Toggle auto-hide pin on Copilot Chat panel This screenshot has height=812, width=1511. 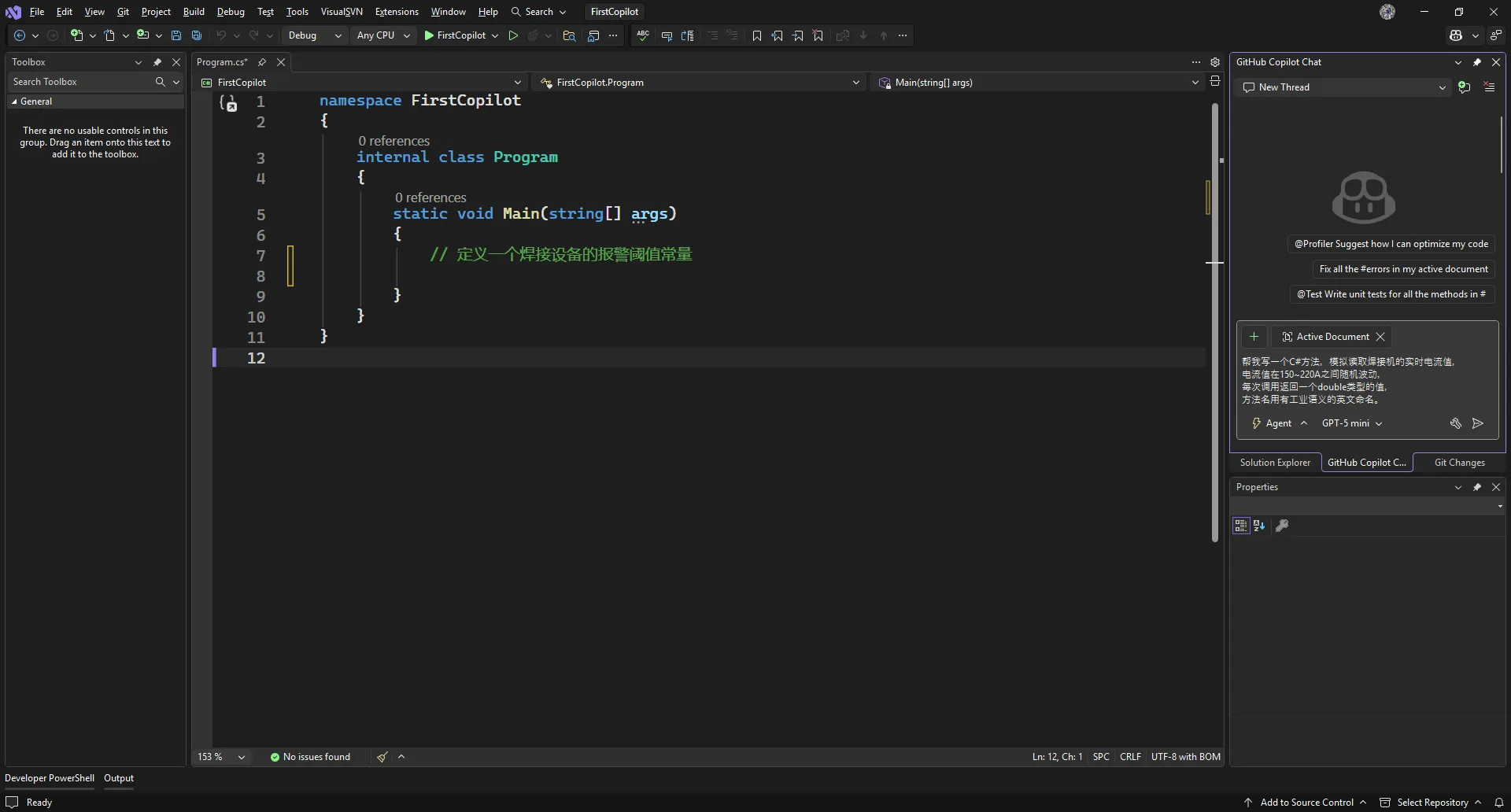[1477, 62]
